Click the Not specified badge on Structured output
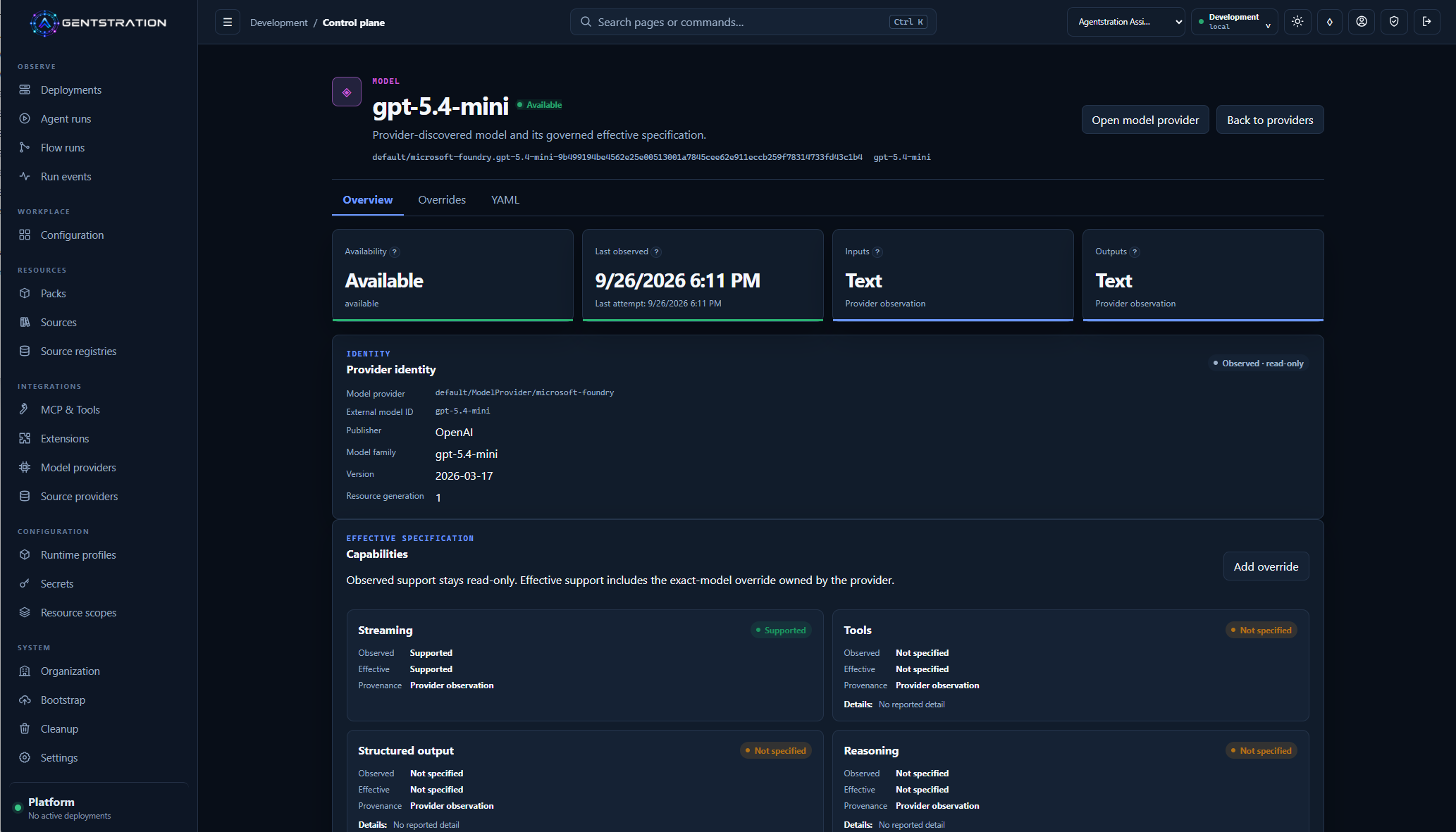This screenshot has height=832, width=1456. (x=776, y=751)
